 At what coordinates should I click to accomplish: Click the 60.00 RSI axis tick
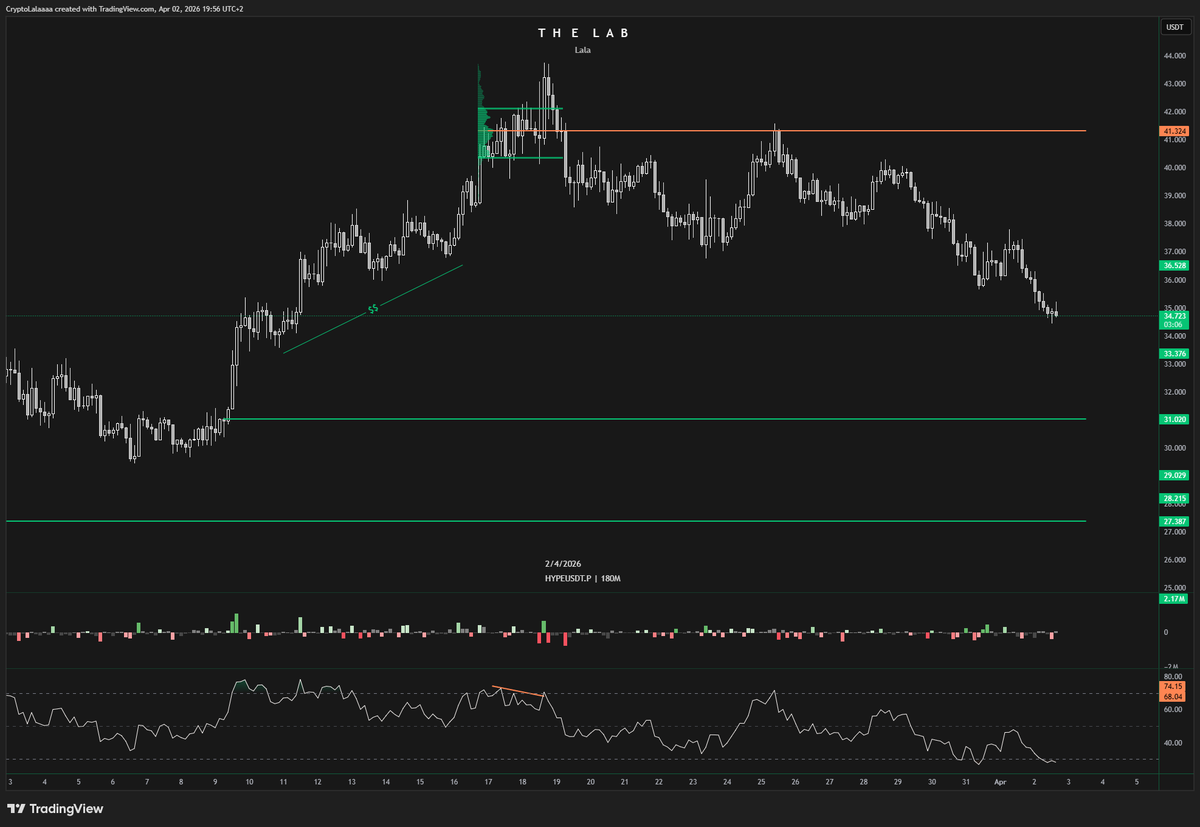point(1173,709)
